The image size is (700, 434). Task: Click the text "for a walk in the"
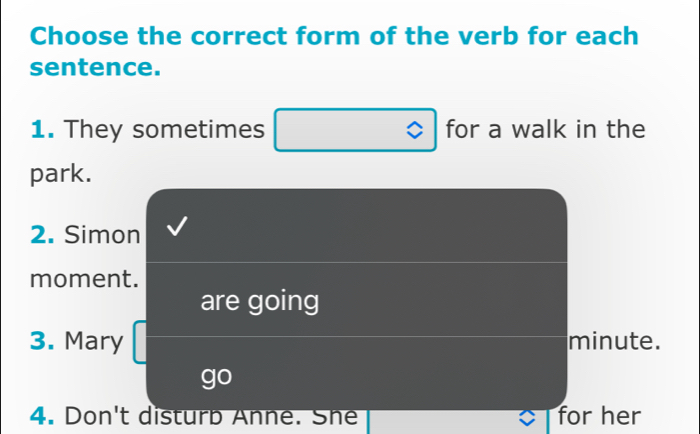coord(545,130)
